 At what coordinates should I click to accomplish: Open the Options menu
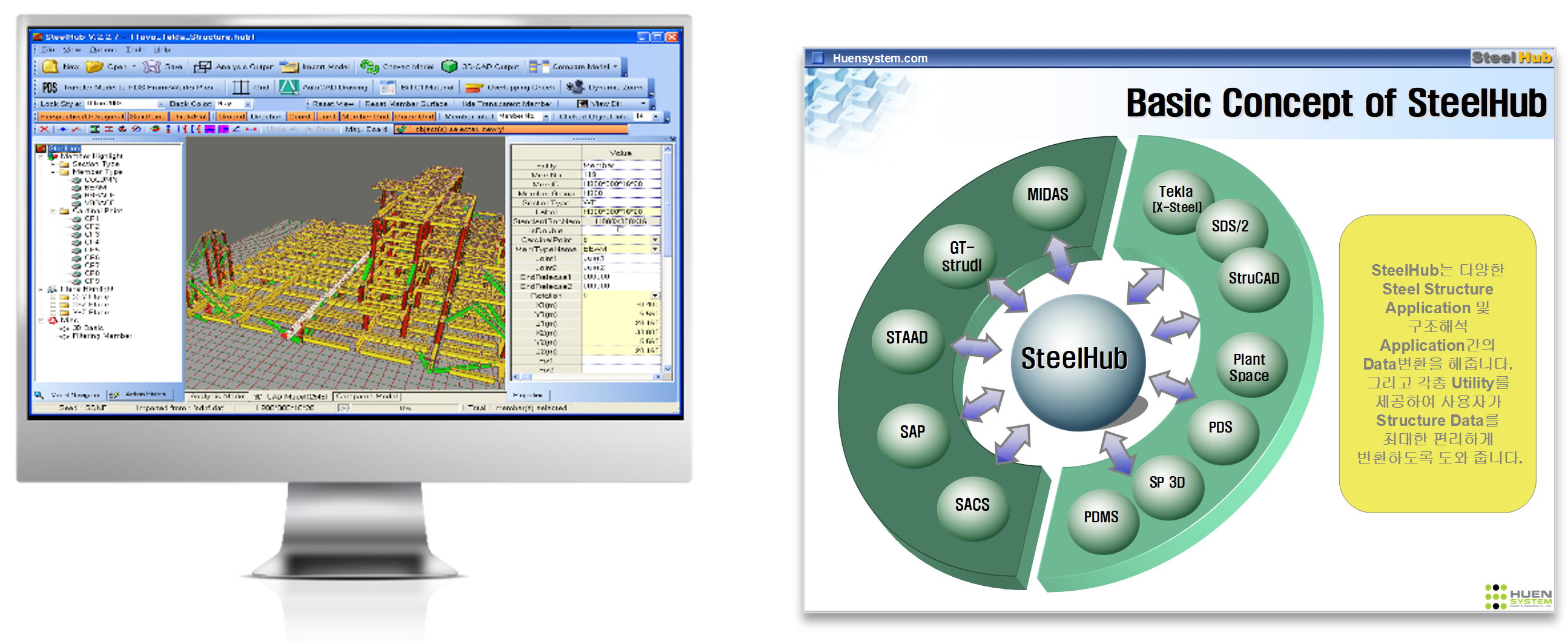click(x=102, y=49)
